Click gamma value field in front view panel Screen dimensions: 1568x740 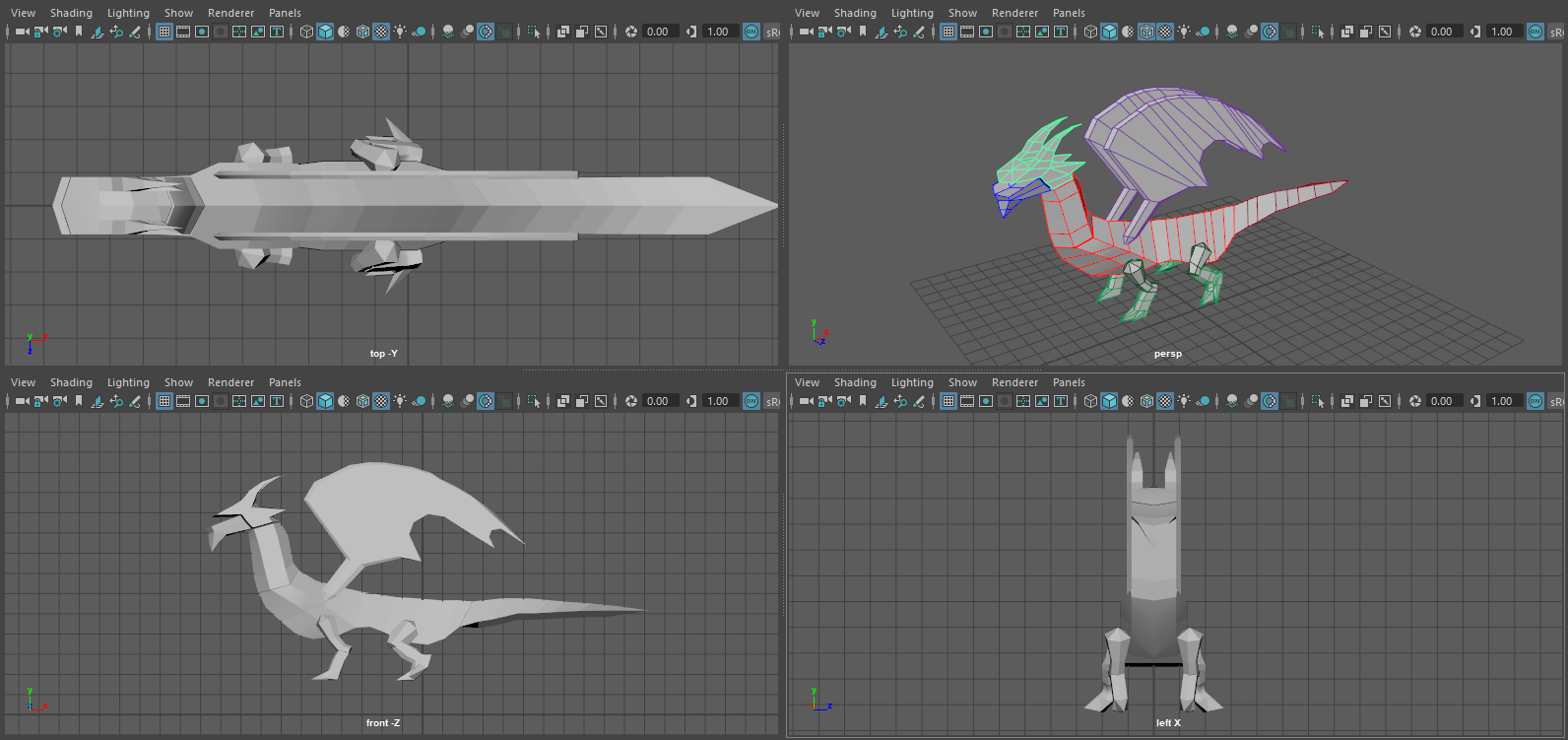pos(718,401)
